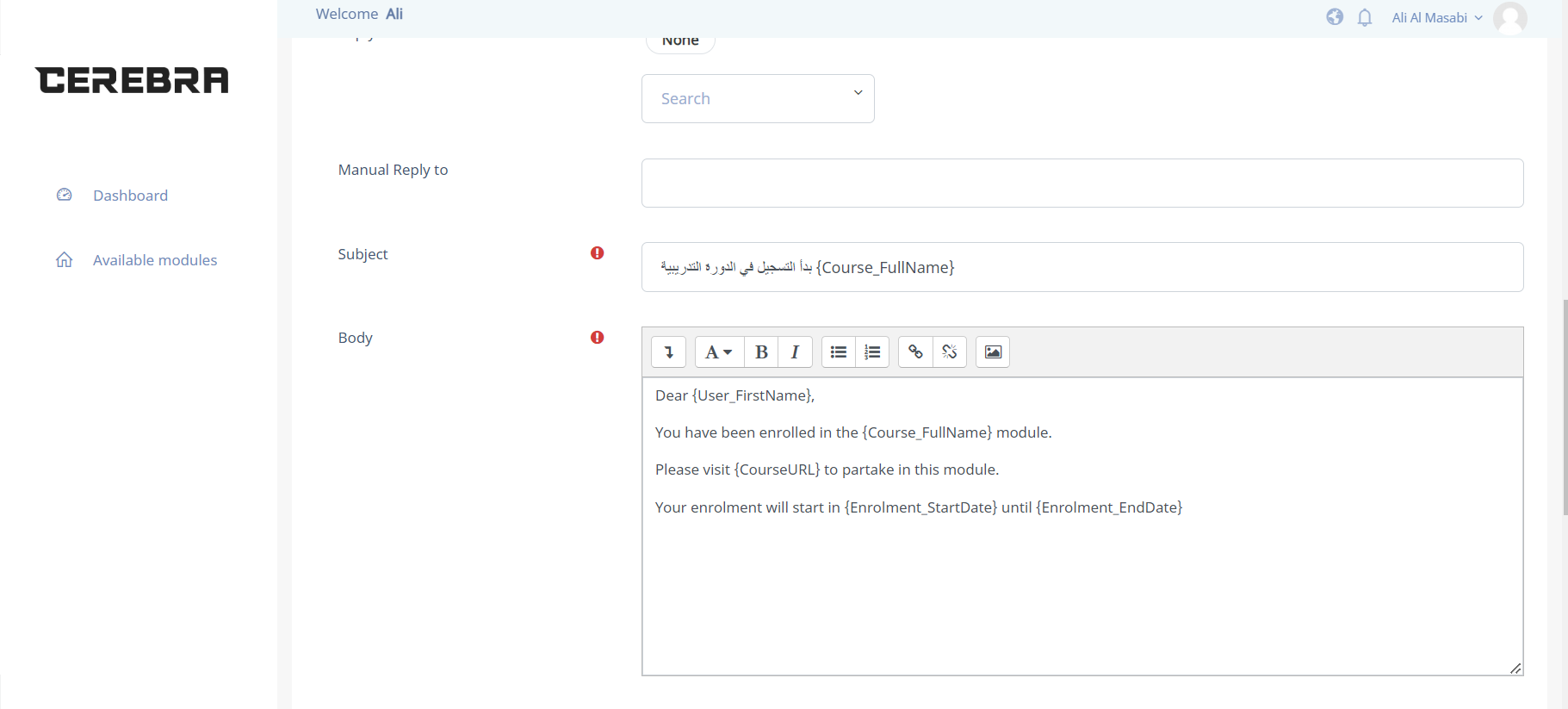Open the Ali Al Masabi user menu
Viewport: 1568px width, 709px height.
[x=1437, y=17]
